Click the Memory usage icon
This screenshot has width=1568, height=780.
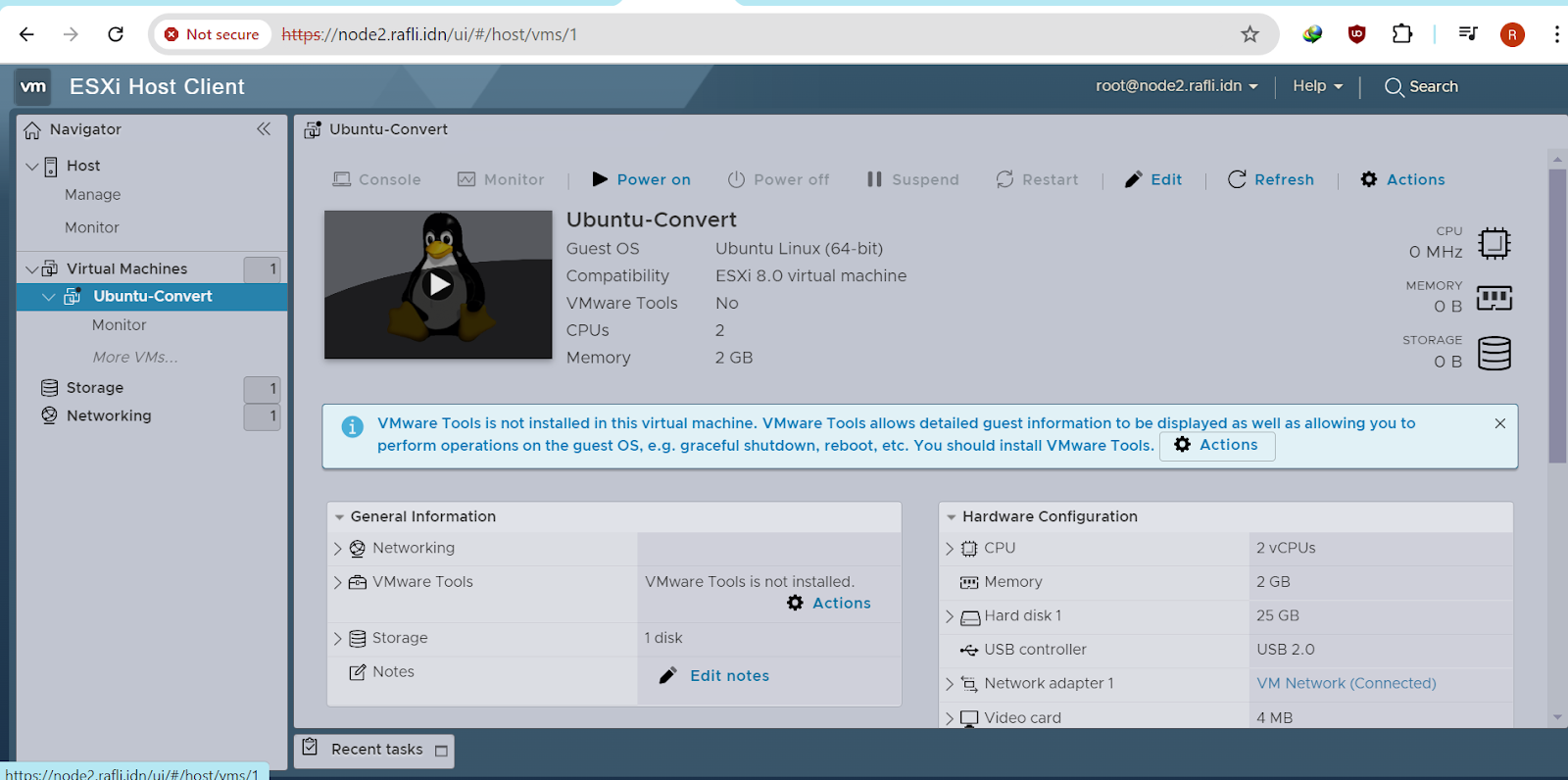(x=1494, y=298)
